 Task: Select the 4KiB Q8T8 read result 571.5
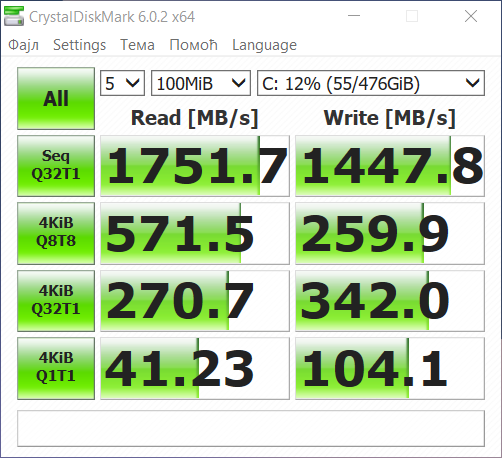pyautogui.click(x=195, y=233)
